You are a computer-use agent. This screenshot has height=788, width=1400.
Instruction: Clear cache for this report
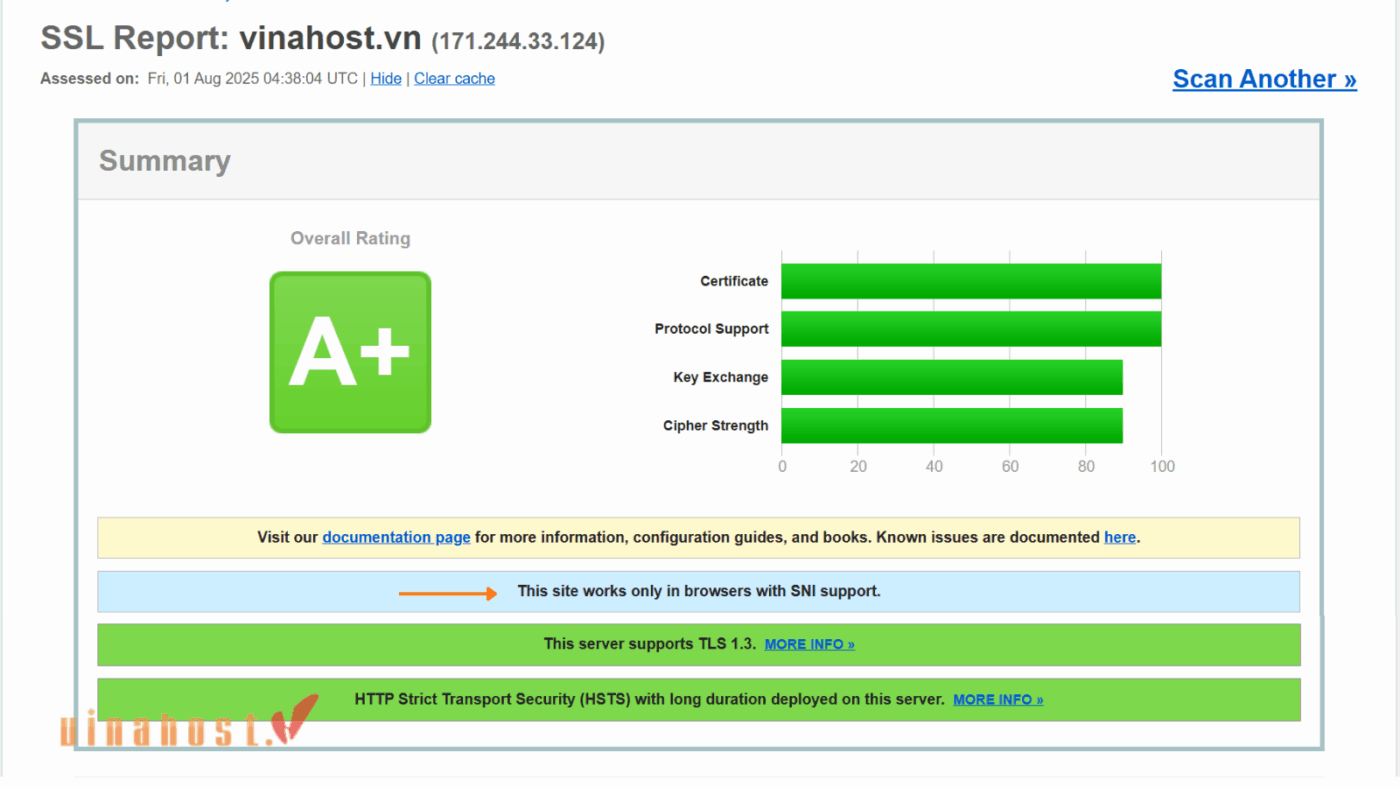point(454,78)
